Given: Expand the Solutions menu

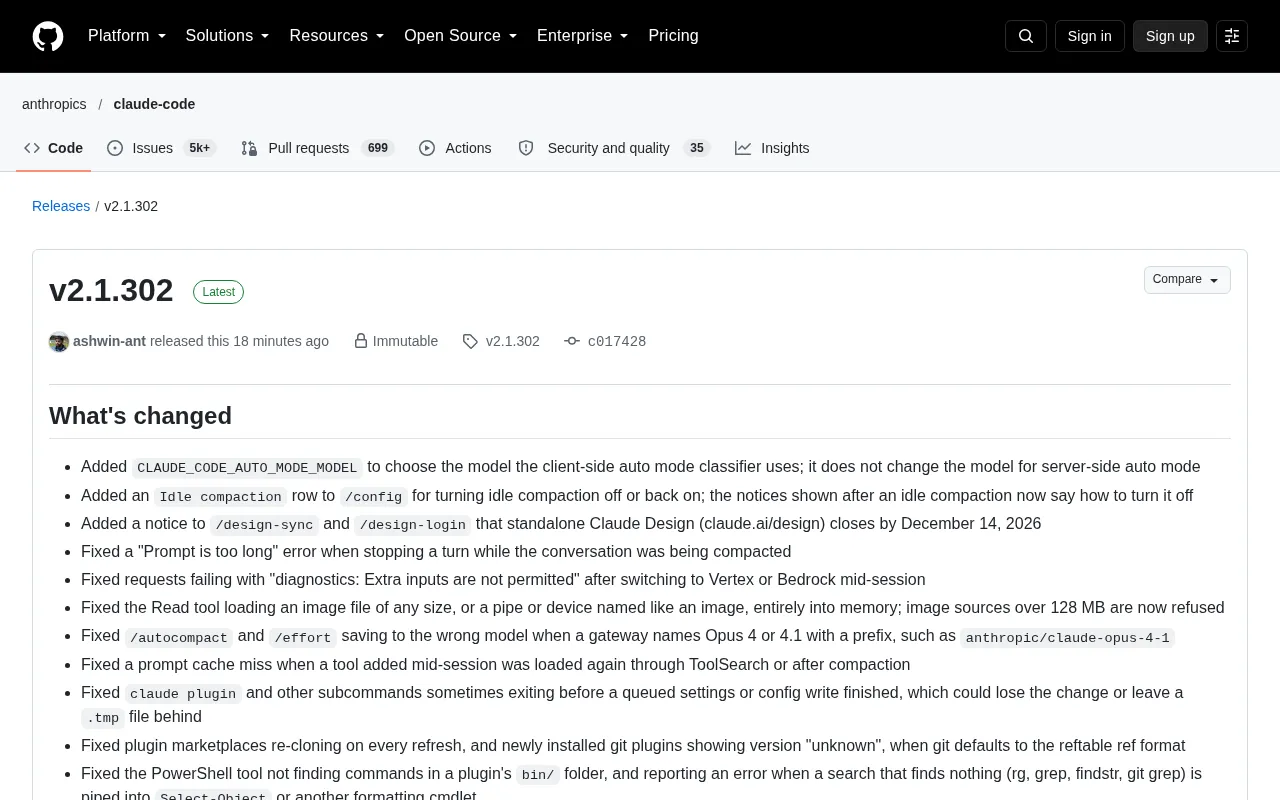Looking at the screenshot, I should 227,36.
